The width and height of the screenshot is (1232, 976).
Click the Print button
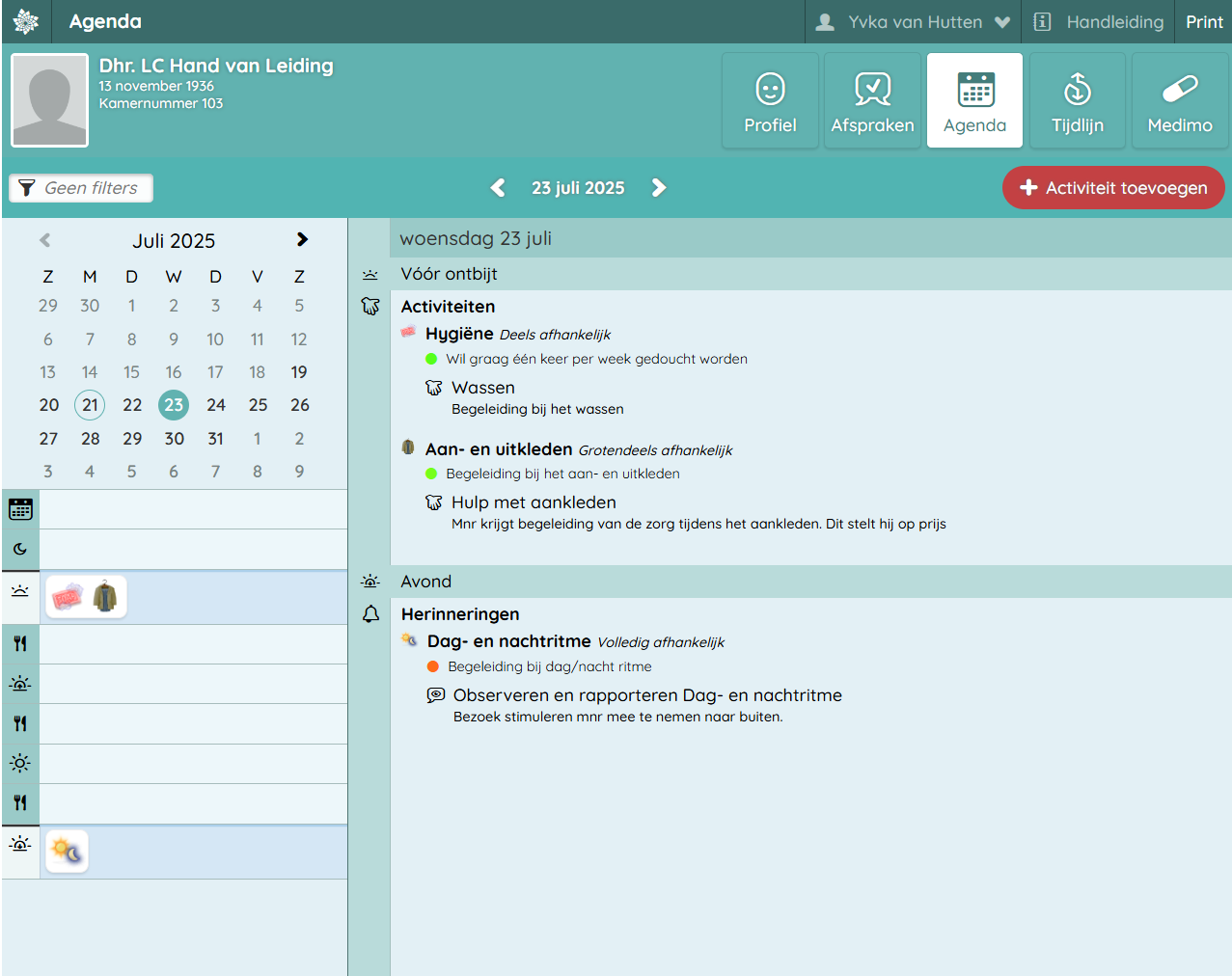tap(1203, 22)
